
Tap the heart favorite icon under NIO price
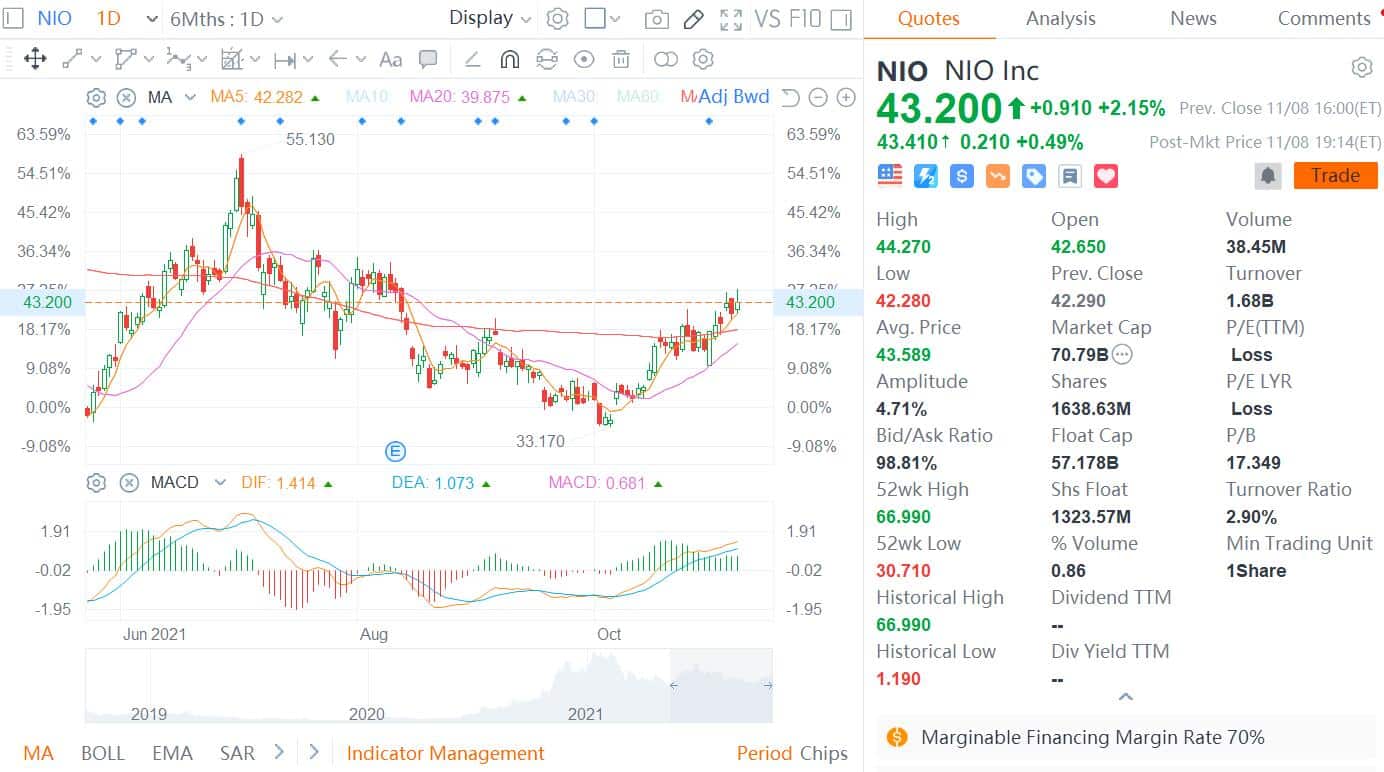click(x=1105, y=175)
